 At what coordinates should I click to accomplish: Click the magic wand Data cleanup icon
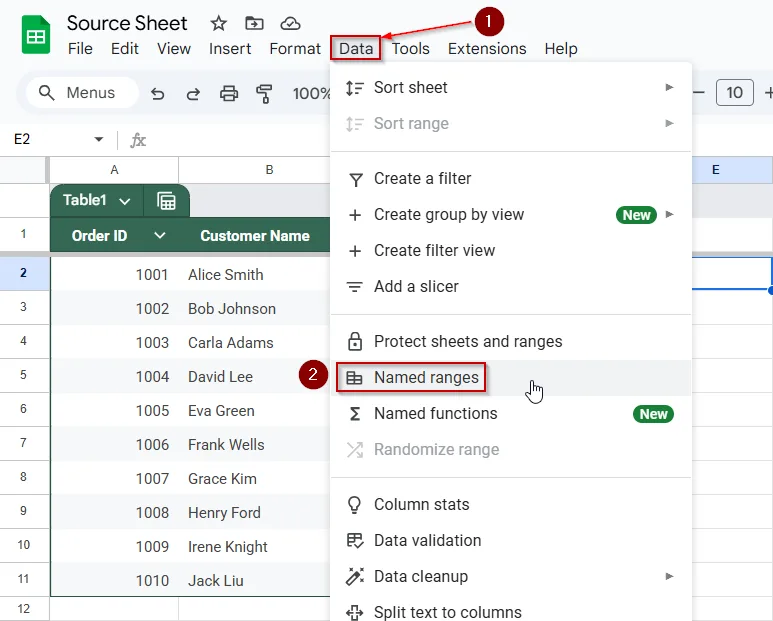click(355, 577)
